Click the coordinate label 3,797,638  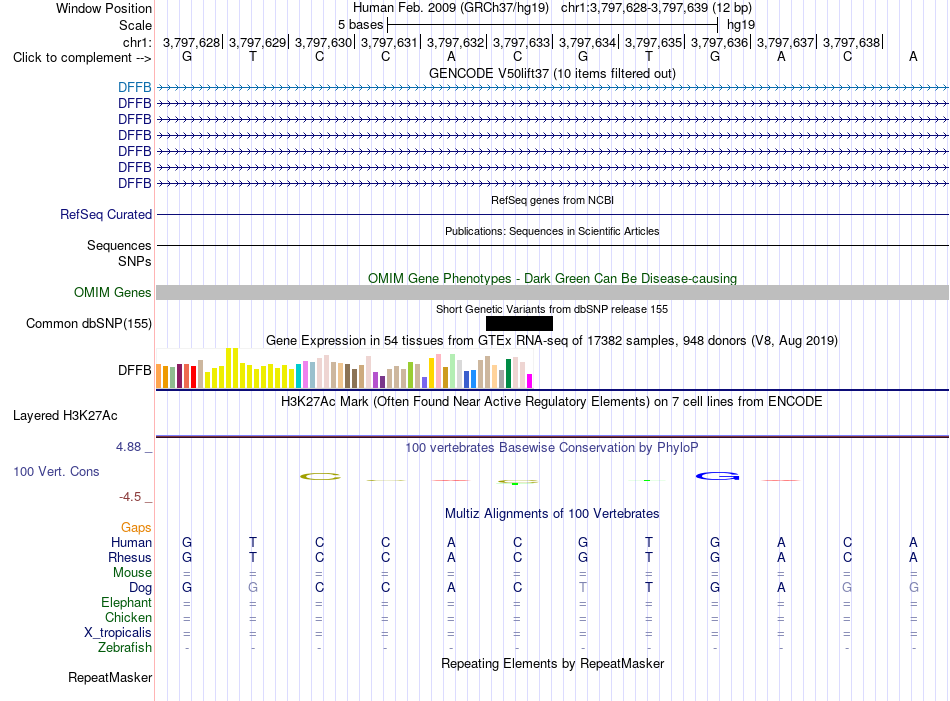851,42
